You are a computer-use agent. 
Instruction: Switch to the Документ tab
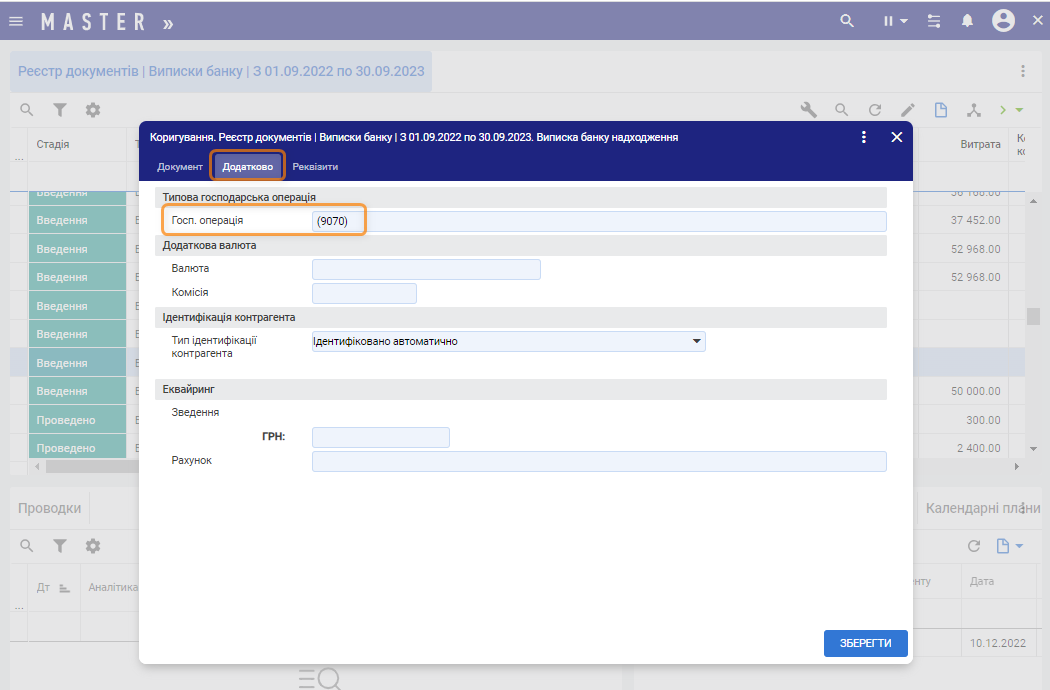(x=180, y=166)
